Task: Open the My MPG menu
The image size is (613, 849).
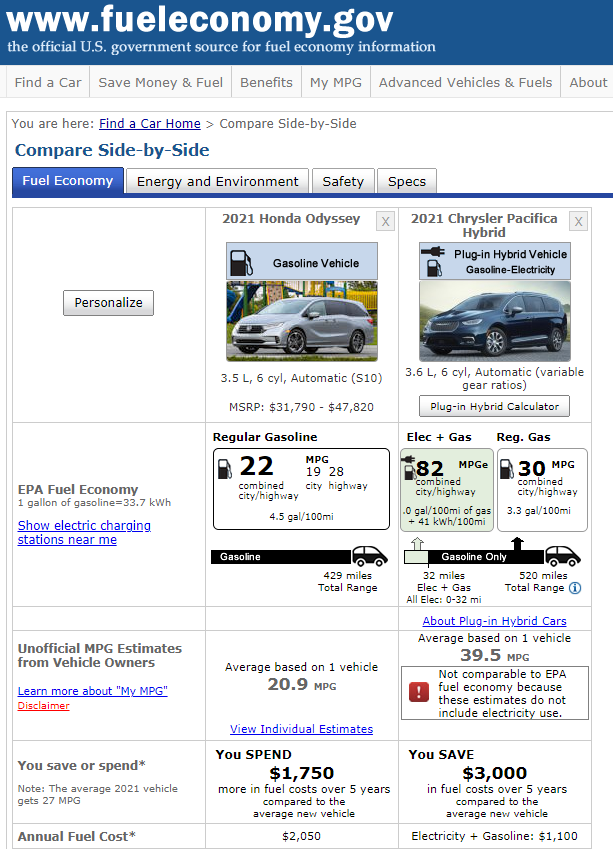Action: pyautogui.click(x=336, y=82)
